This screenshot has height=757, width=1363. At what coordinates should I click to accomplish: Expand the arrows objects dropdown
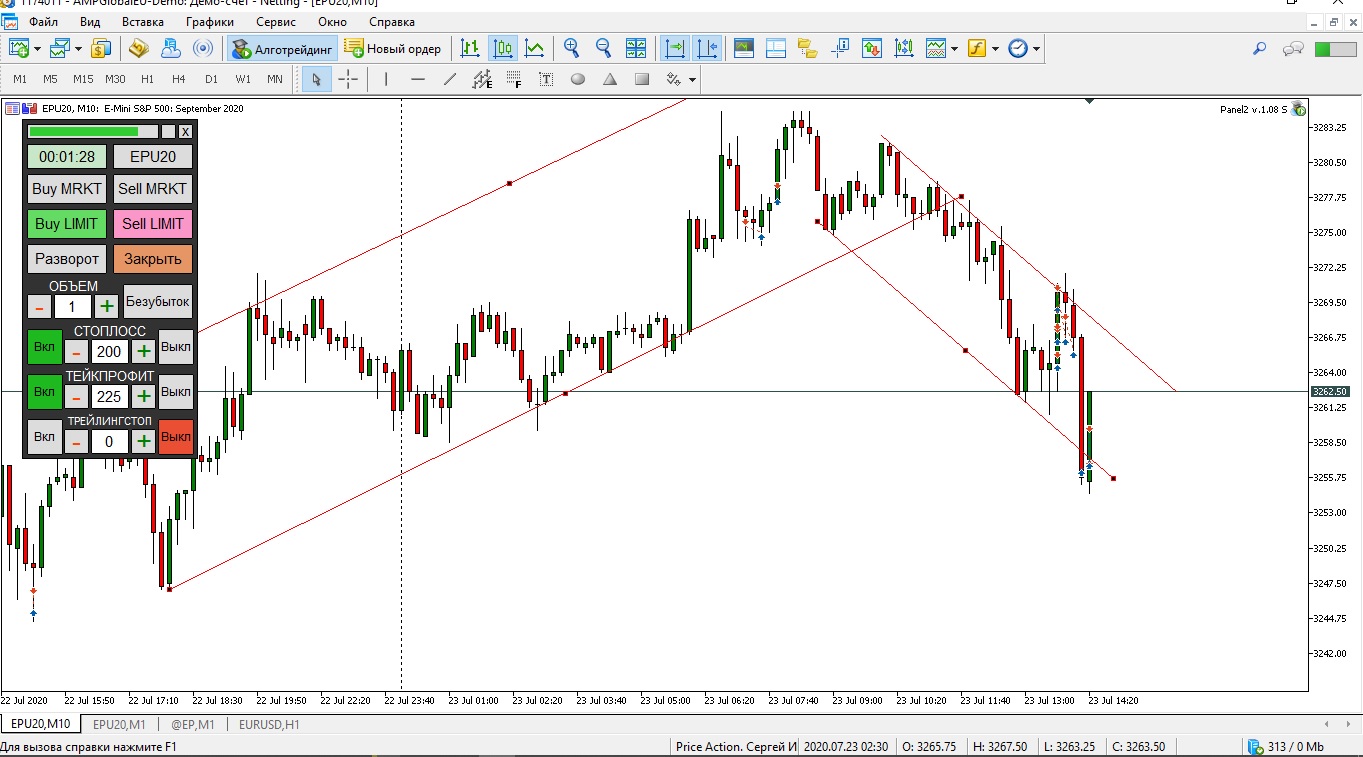click(691, 80)
